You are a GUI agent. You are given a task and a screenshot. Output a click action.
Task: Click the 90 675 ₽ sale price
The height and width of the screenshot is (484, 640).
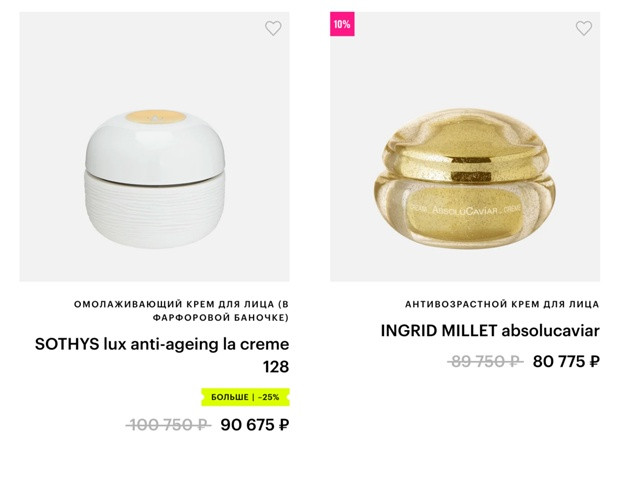tap(255, 425)
